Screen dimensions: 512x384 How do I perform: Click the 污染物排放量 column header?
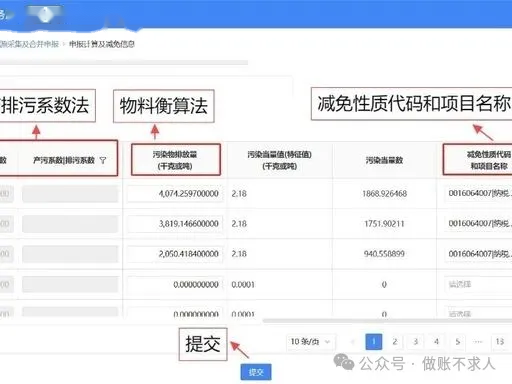(175, 160)
